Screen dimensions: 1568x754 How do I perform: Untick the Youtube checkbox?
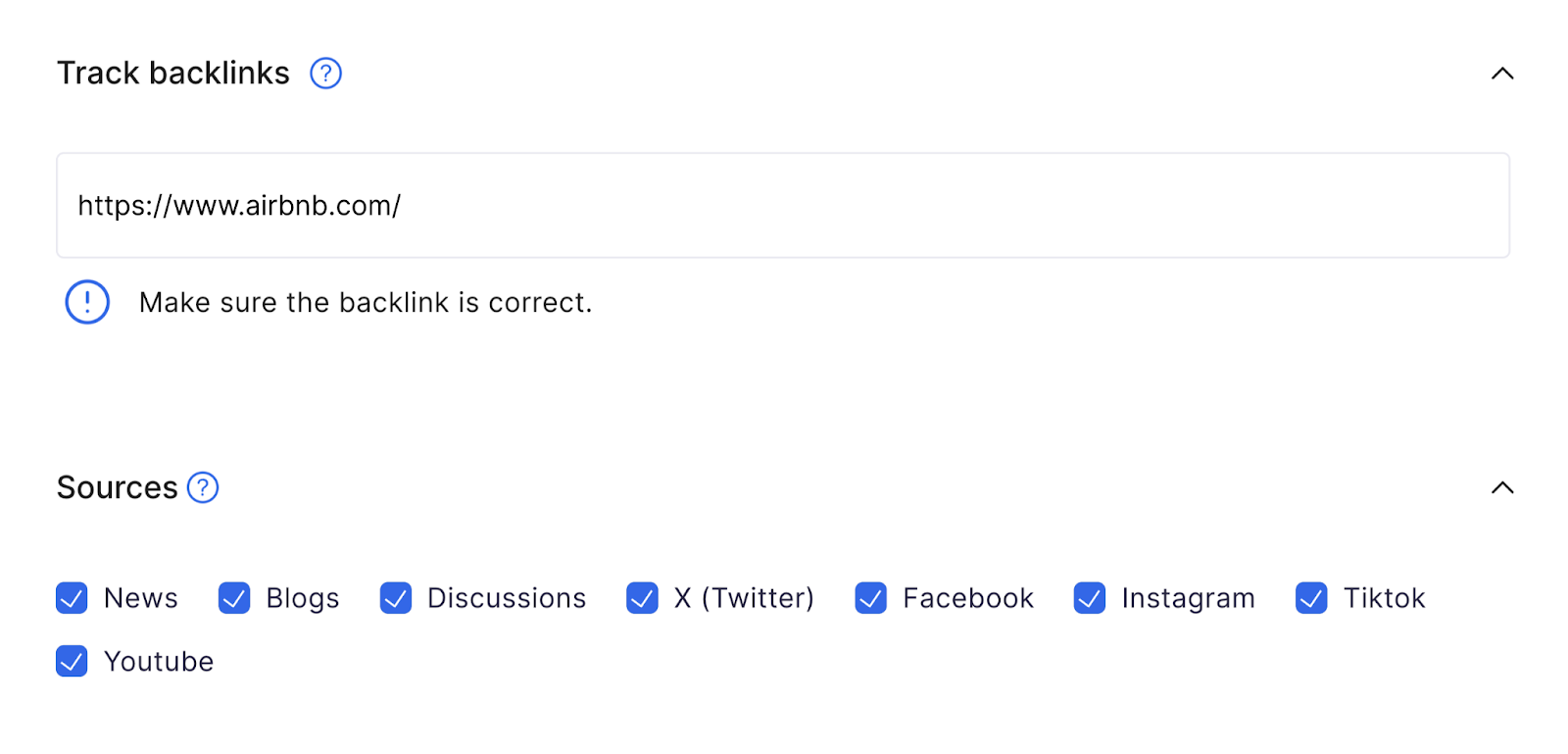click(x=72, y=662)
